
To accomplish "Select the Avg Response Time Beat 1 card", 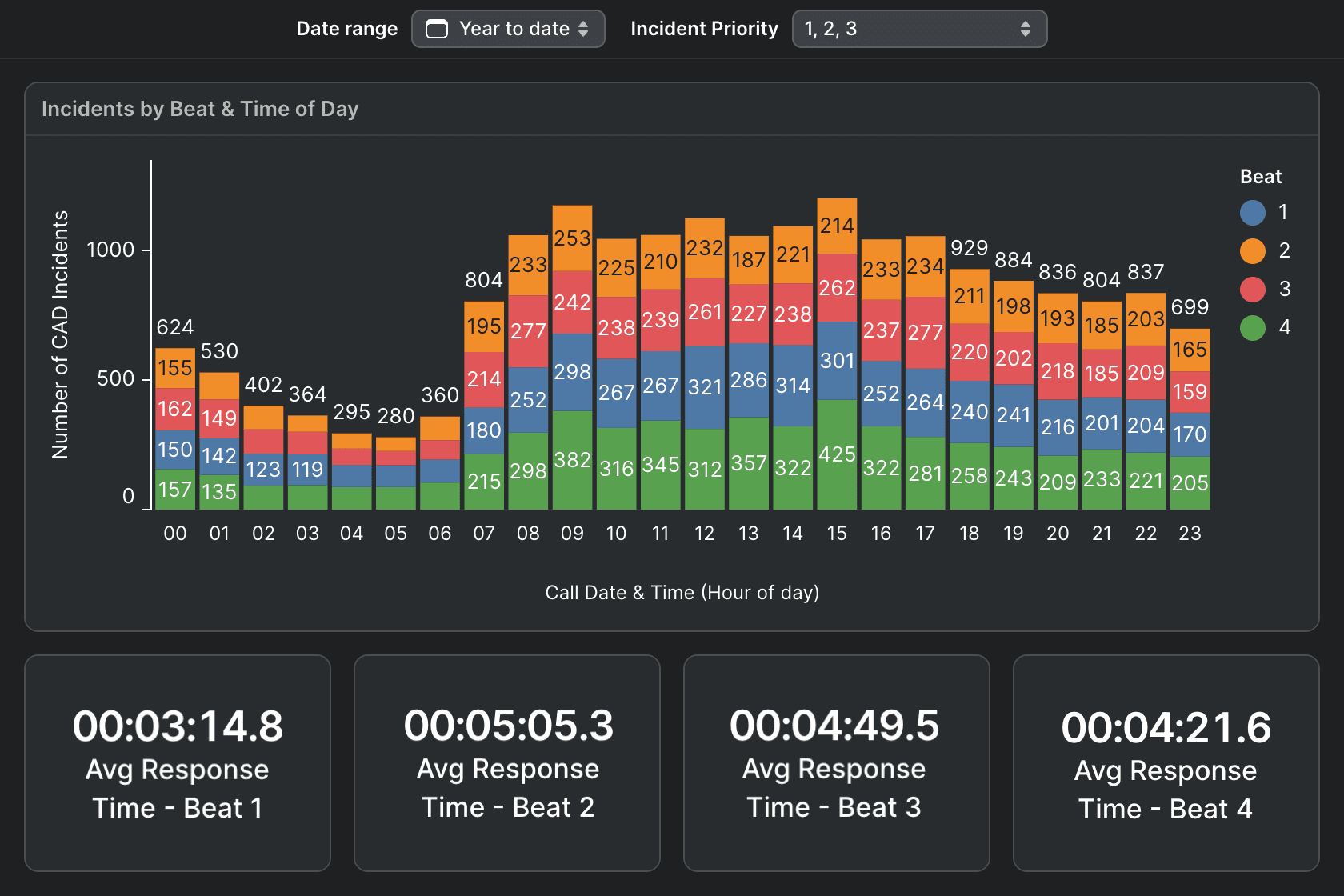I will pos(178,763).
